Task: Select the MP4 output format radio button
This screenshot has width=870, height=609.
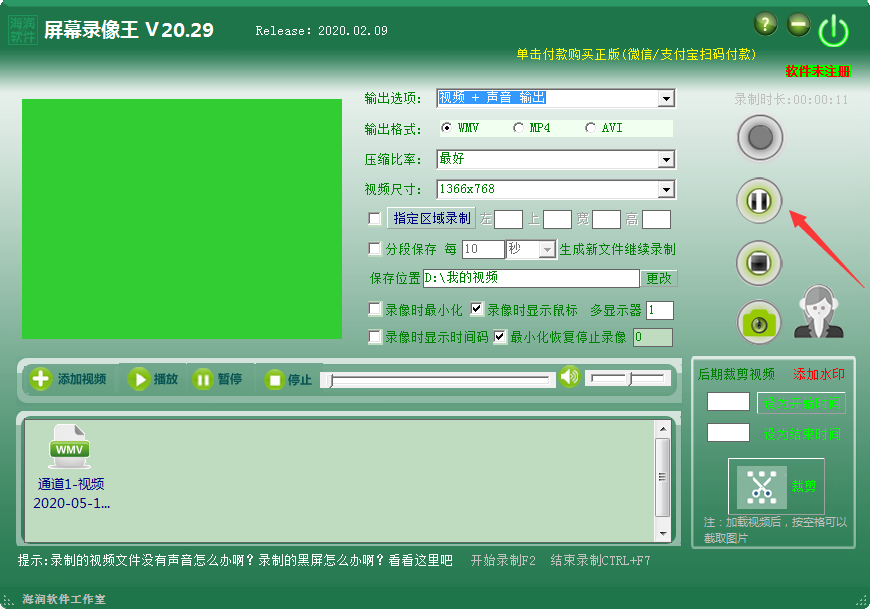Action: 518,128
